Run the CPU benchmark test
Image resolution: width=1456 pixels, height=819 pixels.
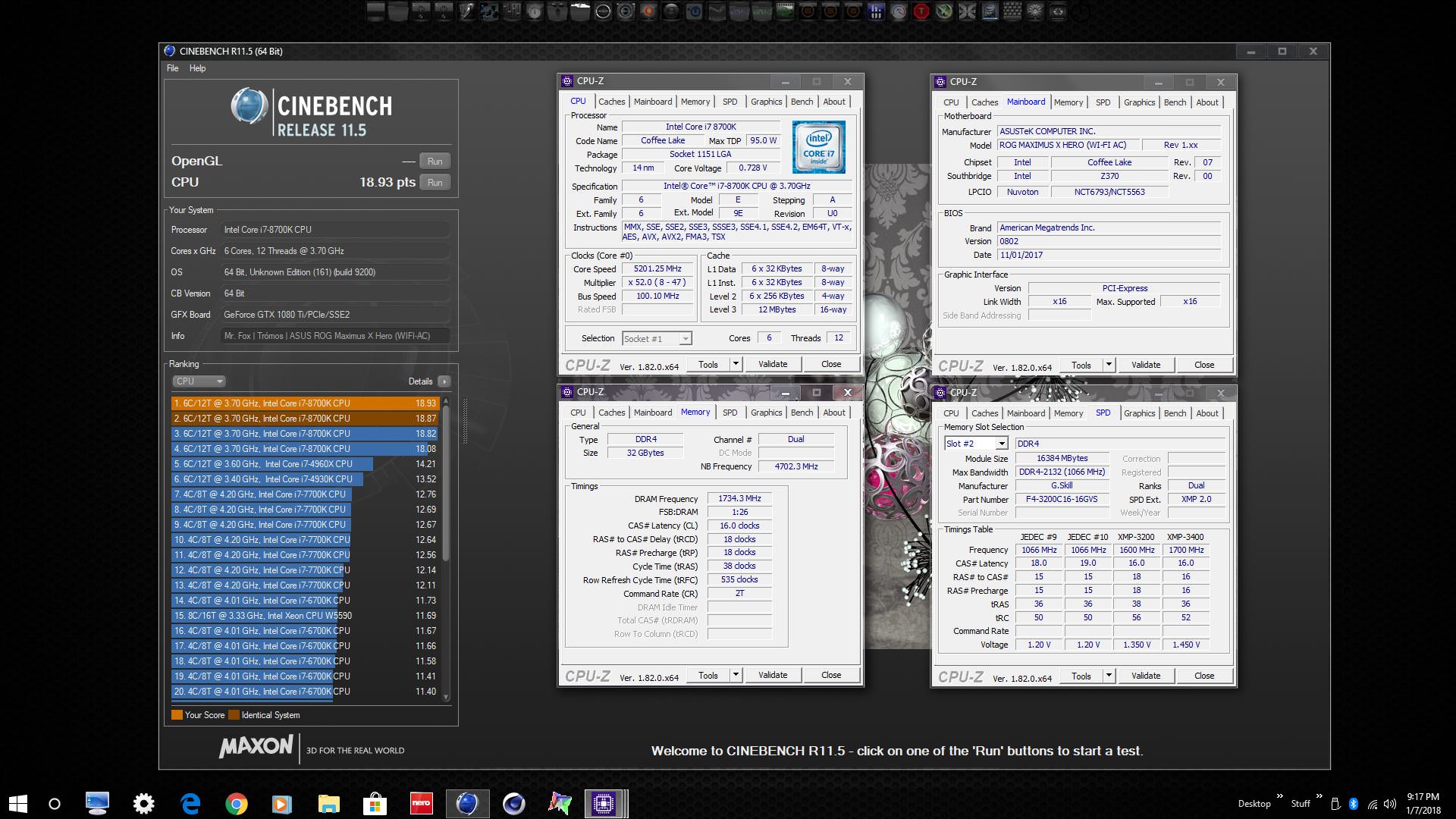click(435, 183)
